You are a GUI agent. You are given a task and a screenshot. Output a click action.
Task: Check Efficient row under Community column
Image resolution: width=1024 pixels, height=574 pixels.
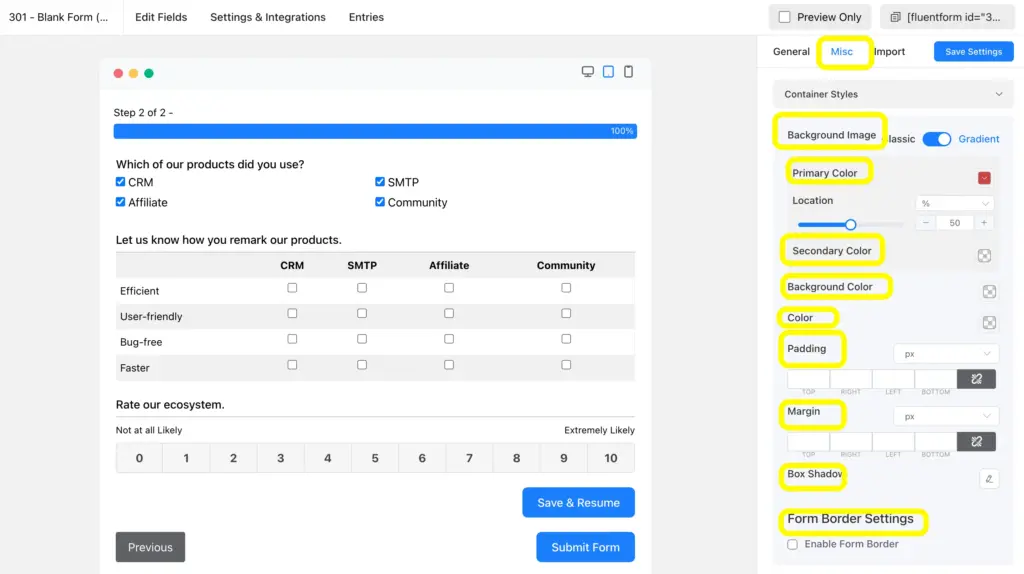point(566,288)
